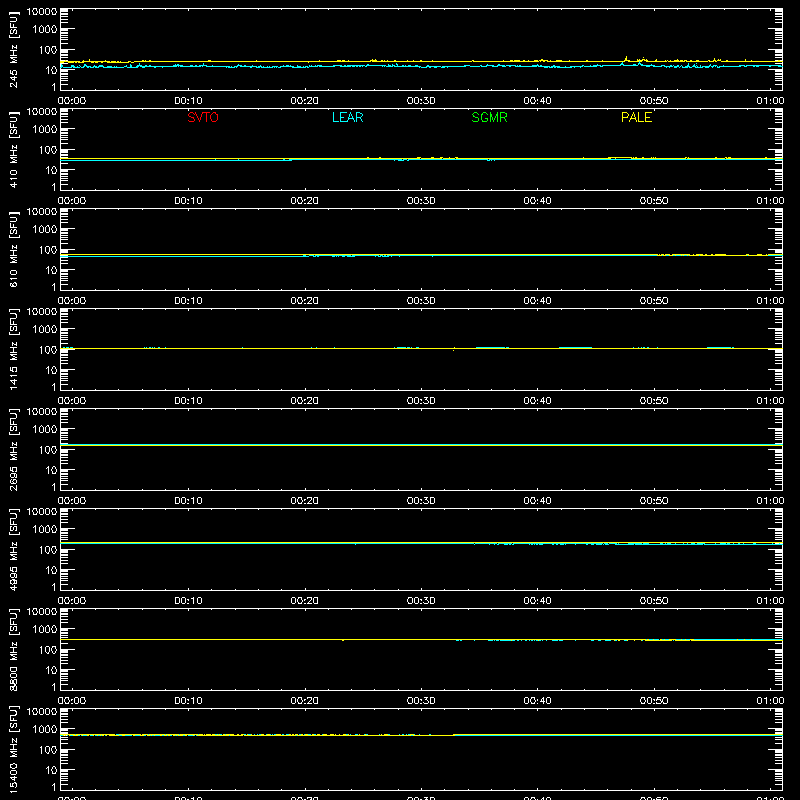
Task: Click the 1000 tick of 410 MHz axis
Action: point(45,130)
